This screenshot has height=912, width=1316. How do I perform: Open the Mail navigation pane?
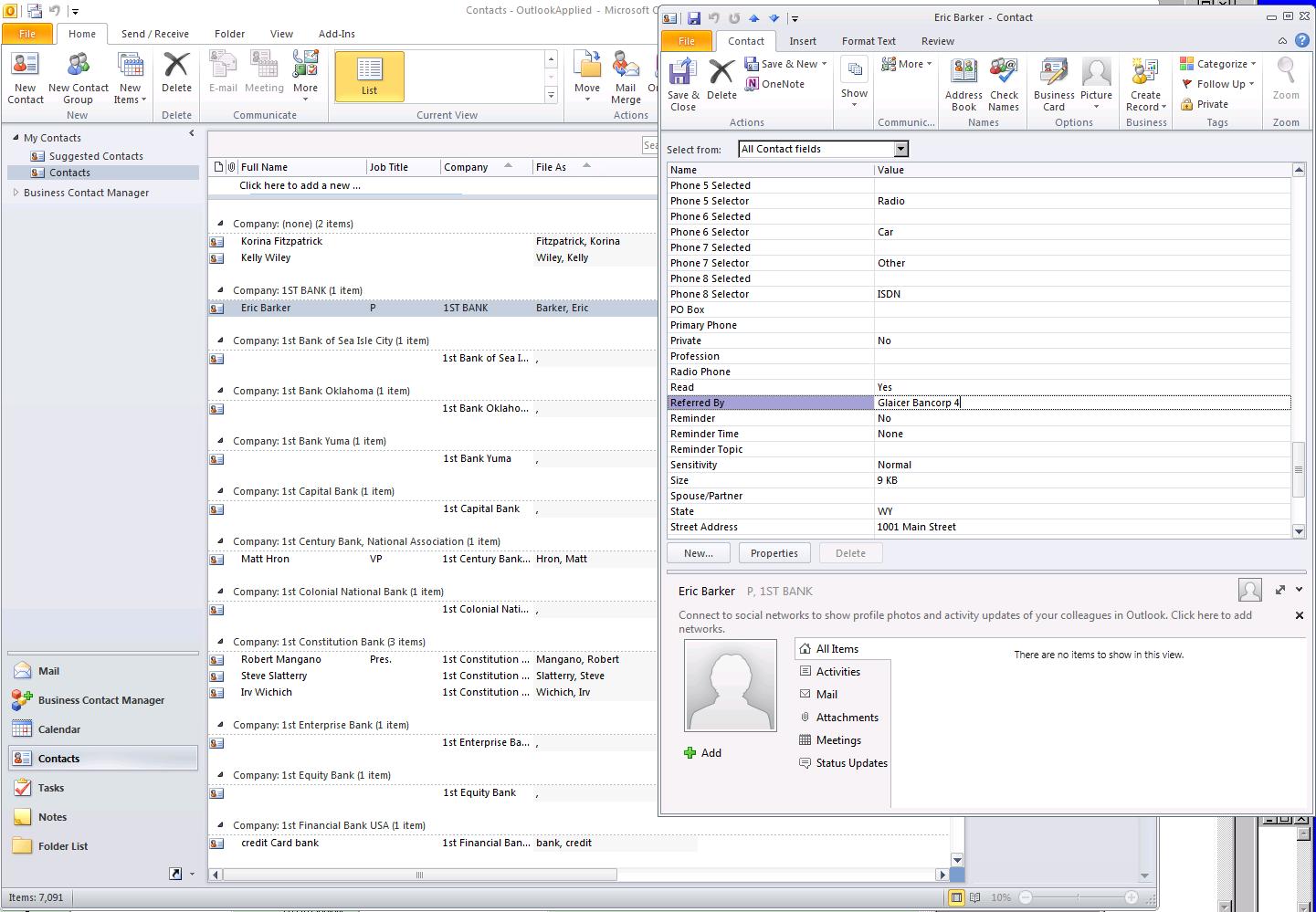point(102,671)
